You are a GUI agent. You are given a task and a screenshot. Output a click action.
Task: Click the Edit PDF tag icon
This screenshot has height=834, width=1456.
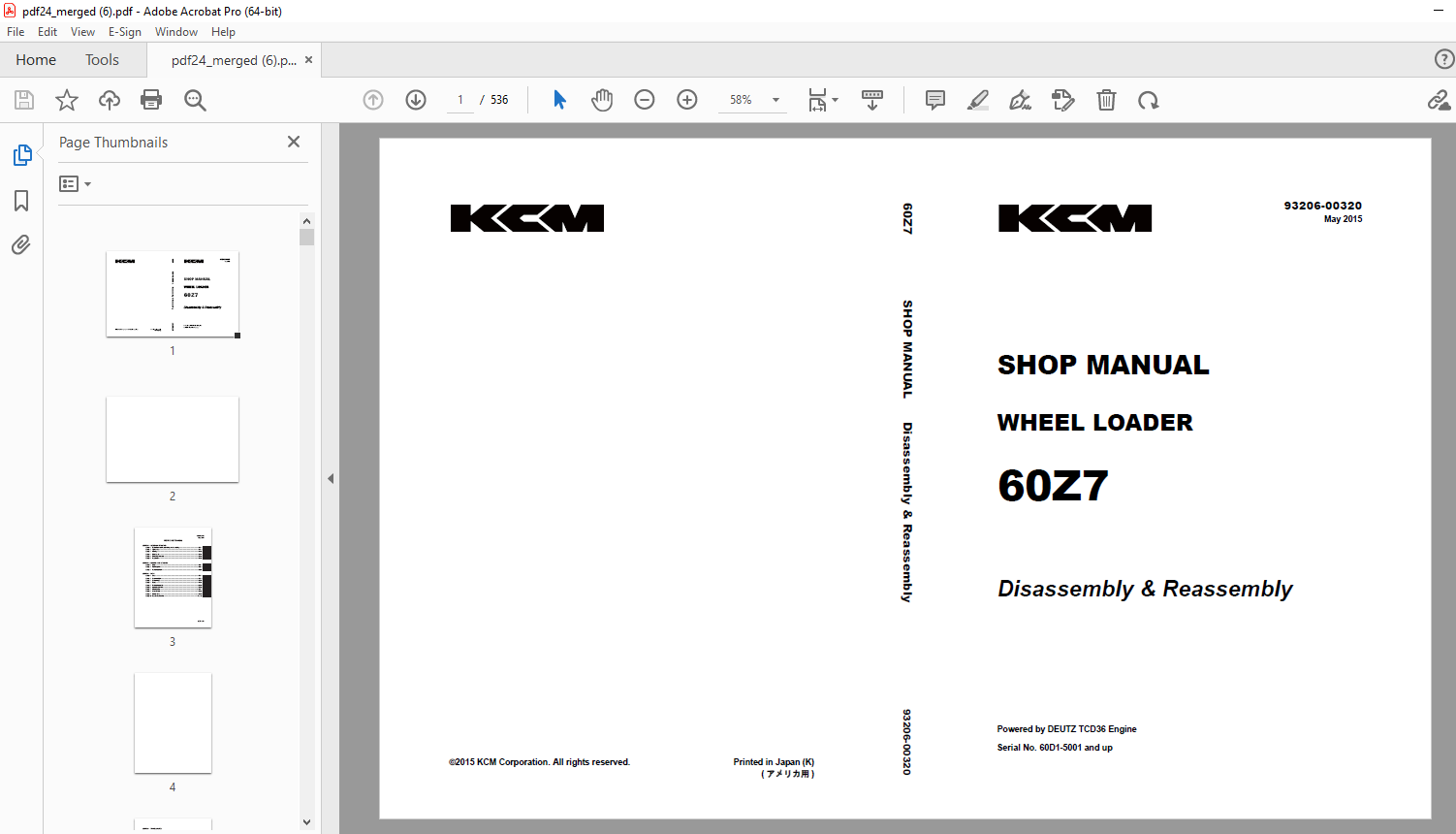[x=1063, y=100]
